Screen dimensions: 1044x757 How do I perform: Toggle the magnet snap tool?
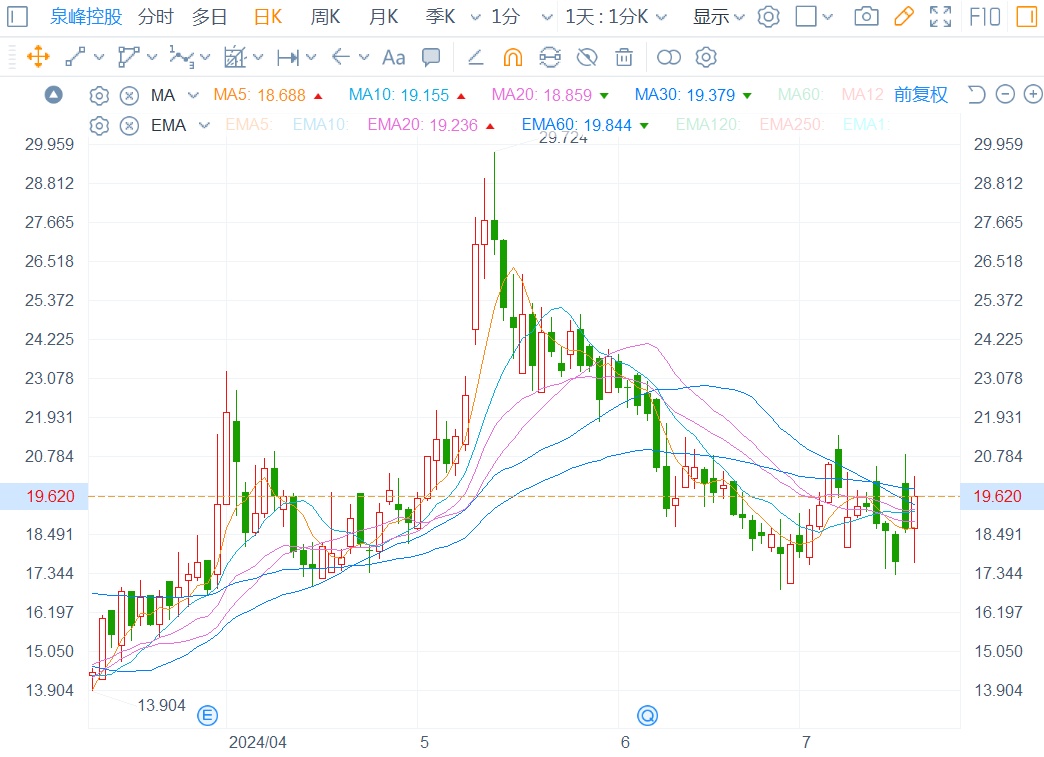513,58
